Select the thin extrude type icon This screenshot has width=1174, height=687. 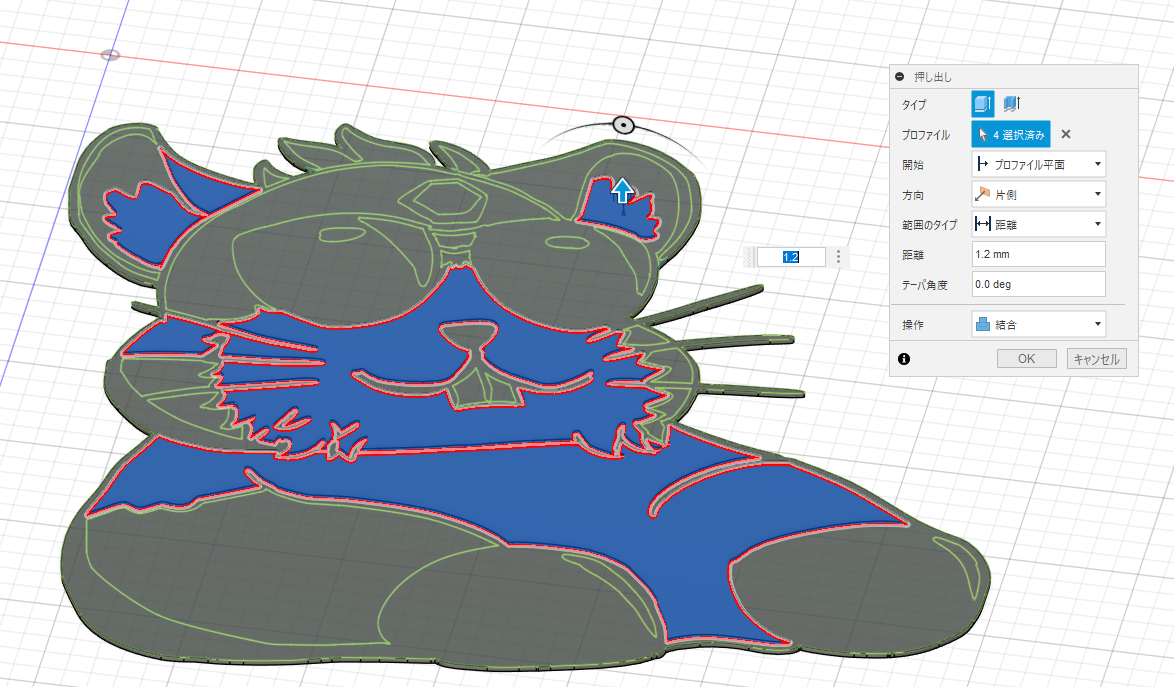click(x=1012, y=104)
